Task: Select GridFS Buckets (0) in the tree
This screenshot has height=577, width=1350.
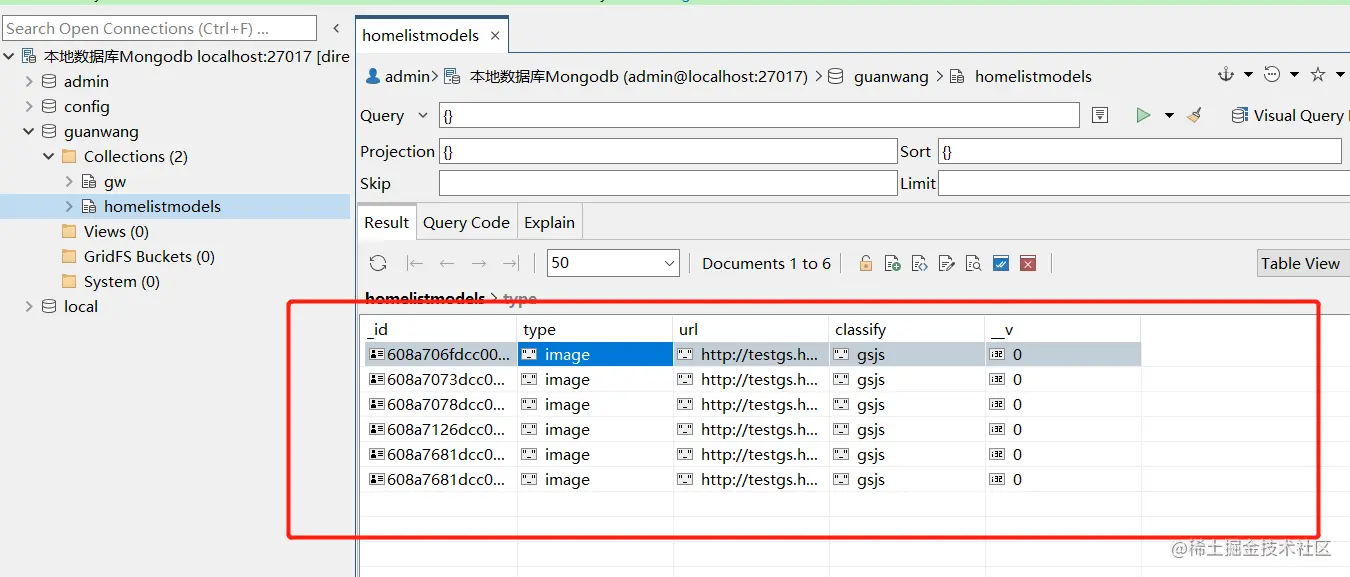Action: click(x=149, y=256)
